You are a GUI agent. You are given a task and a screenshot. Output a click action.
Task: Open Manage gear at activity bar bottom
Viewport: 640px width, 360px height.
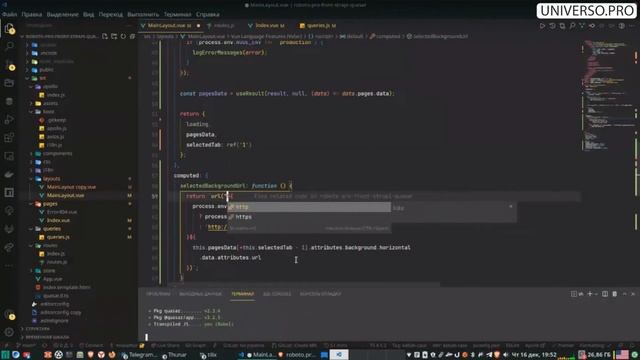(x=9, y=332)
